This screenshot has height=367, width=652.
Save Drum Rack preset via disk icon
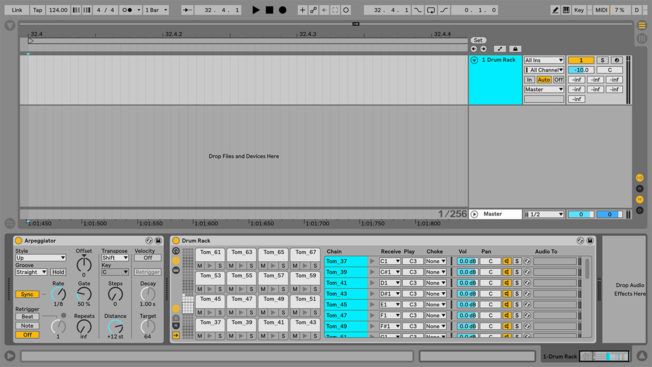(x=590, y=241)
